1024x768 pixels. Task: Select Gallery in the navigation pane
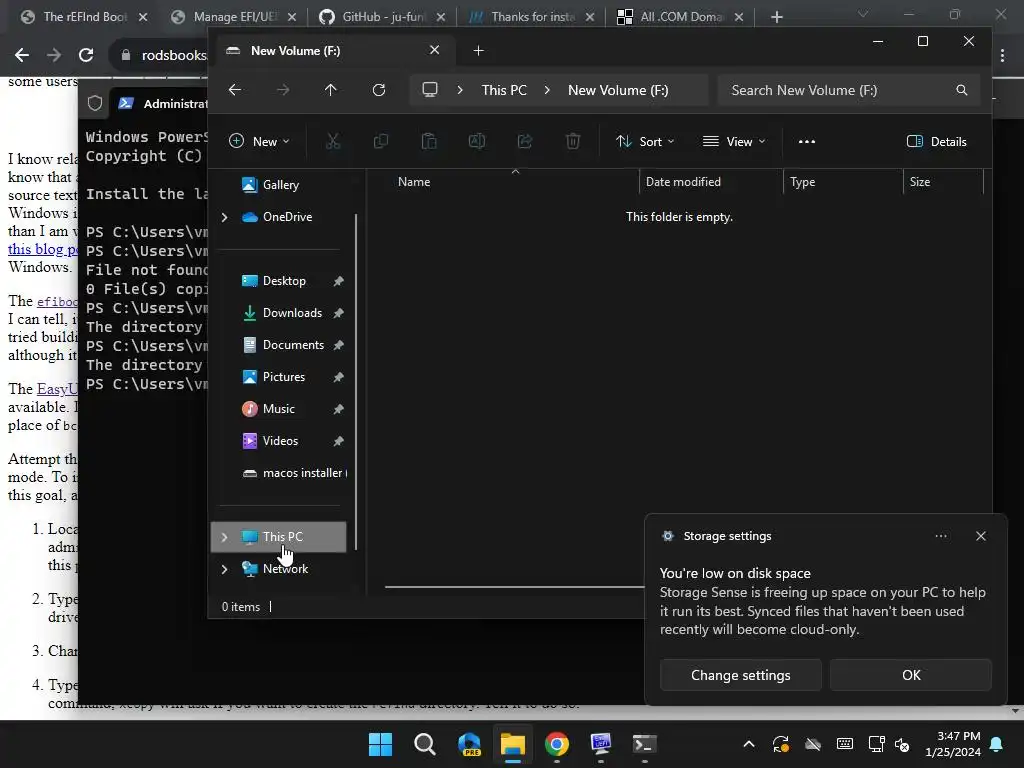click(x=281, y=185)
